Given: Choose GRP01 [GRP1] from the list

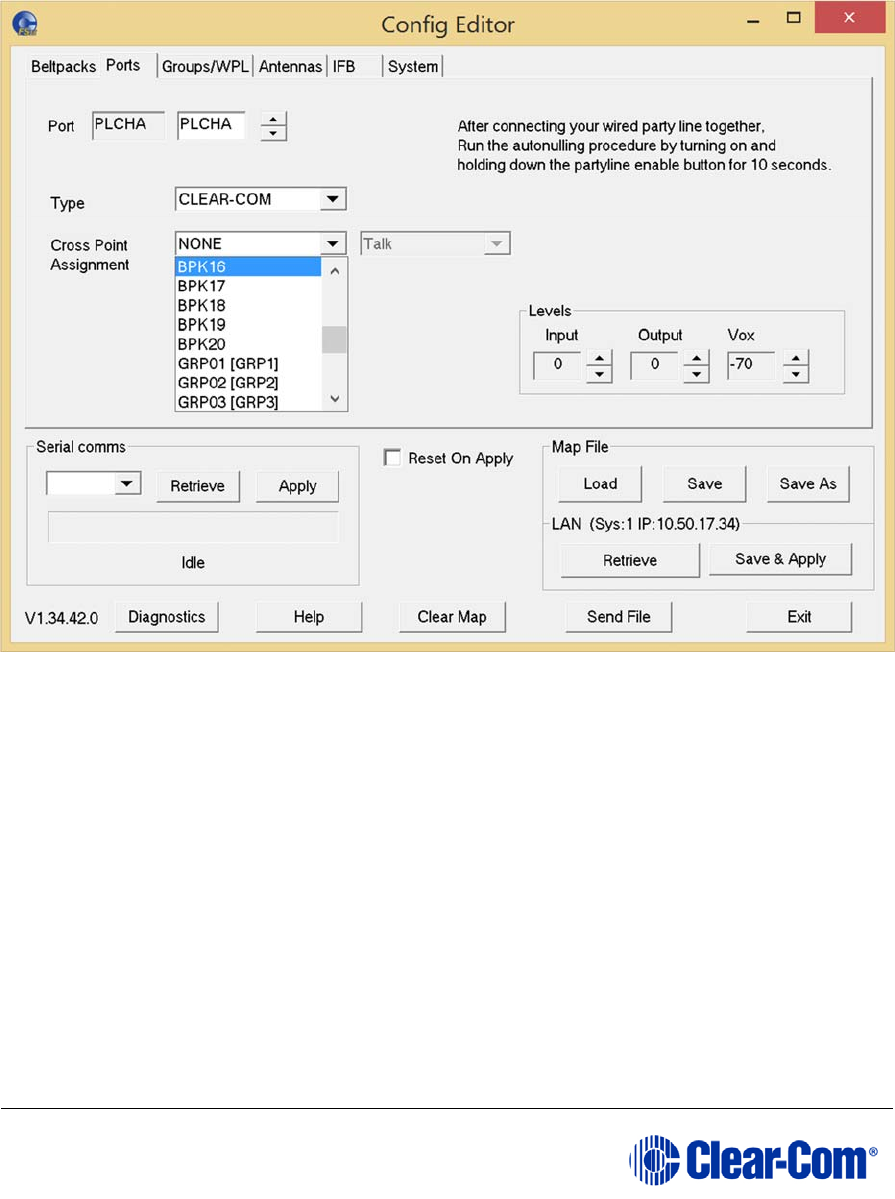Looking at the screenshot, I should pyautogui.click(x=248, y=363).
